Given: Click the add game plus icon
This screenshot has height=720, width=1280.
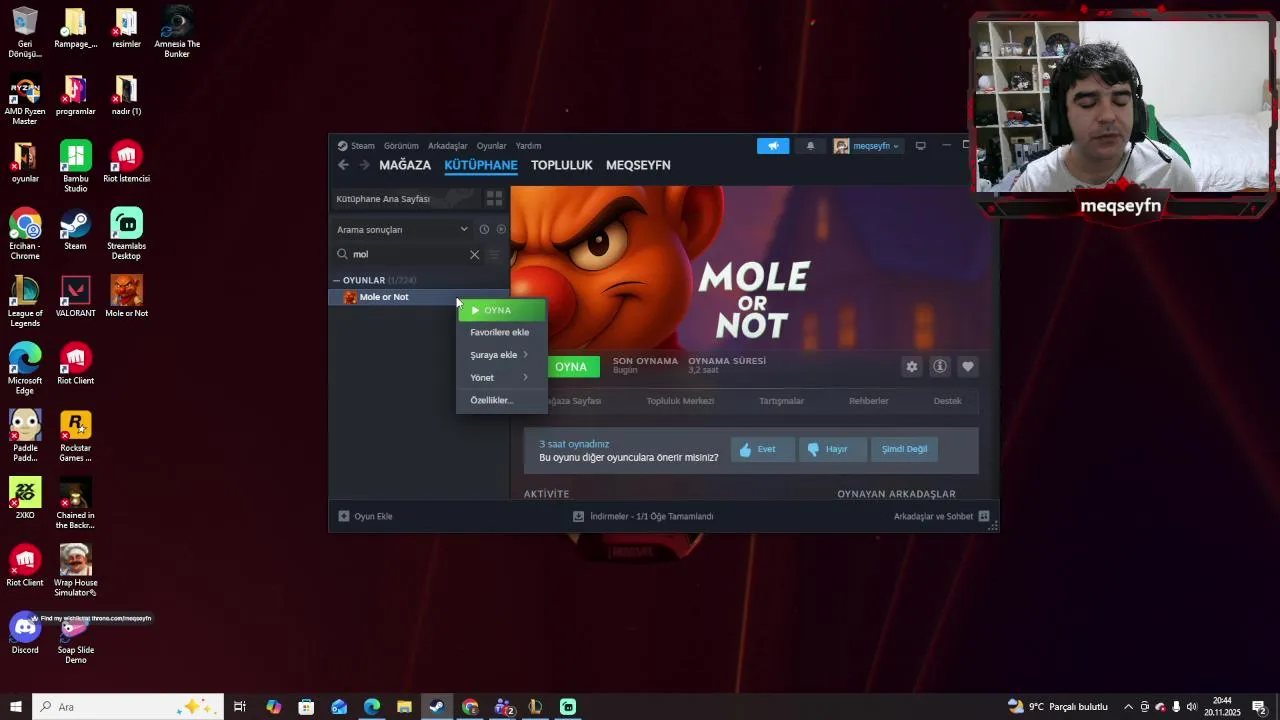Looking at the screenshot, I should [344, 517].
